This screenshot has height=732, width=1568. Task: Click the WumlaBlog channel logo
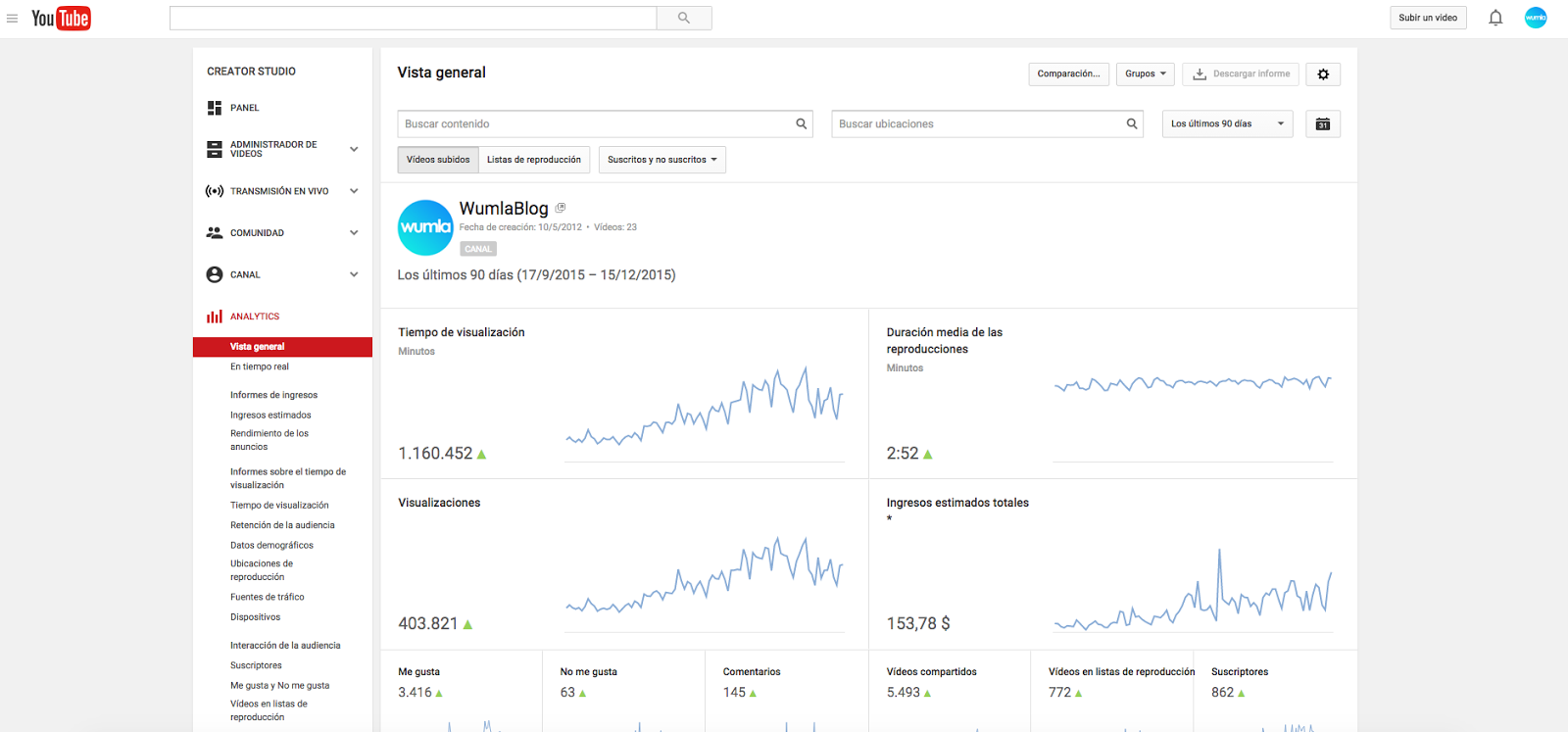pos(425,227)
